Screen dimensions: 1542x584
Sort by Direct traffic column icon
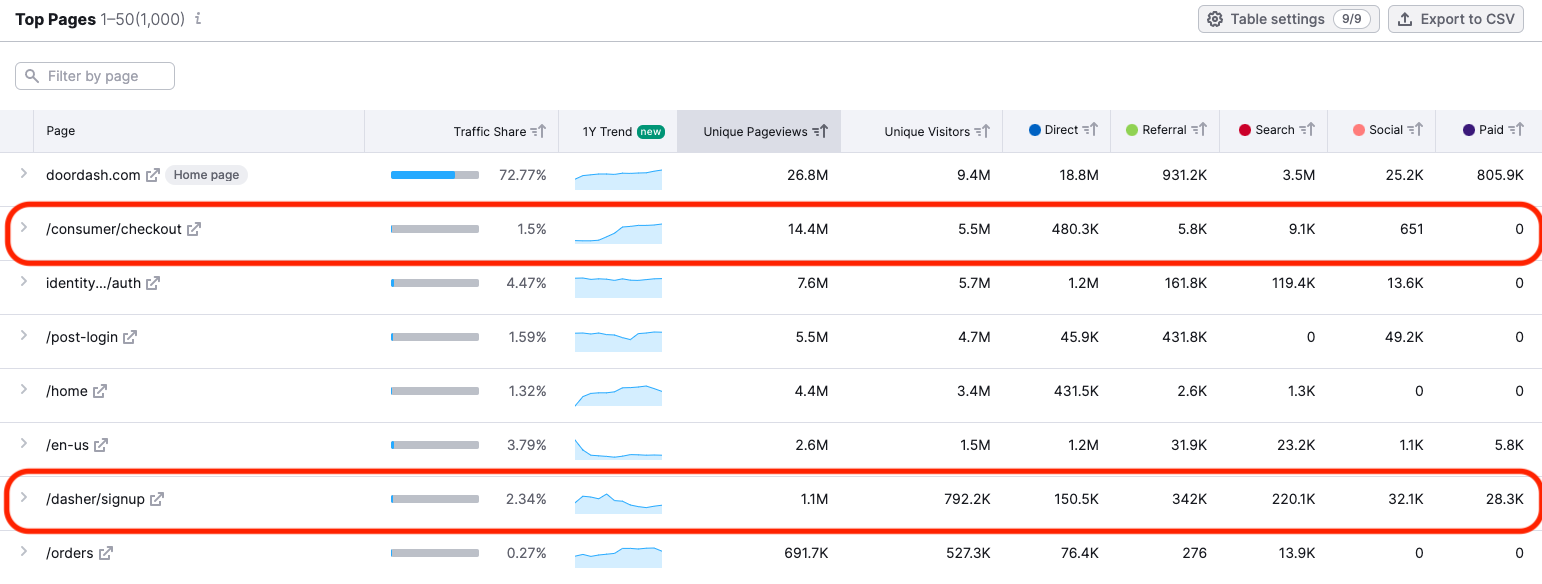(1090, 130)
